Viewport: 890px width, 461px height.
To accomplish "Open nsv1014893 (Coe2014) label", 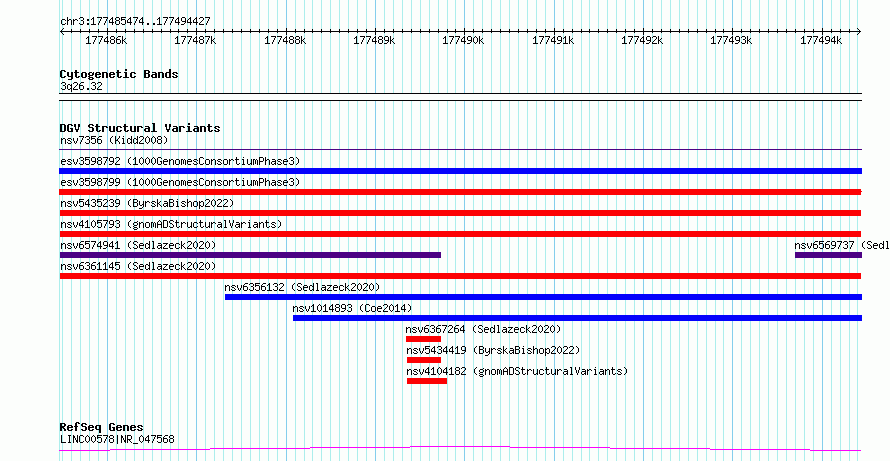I will coord(352,308).
